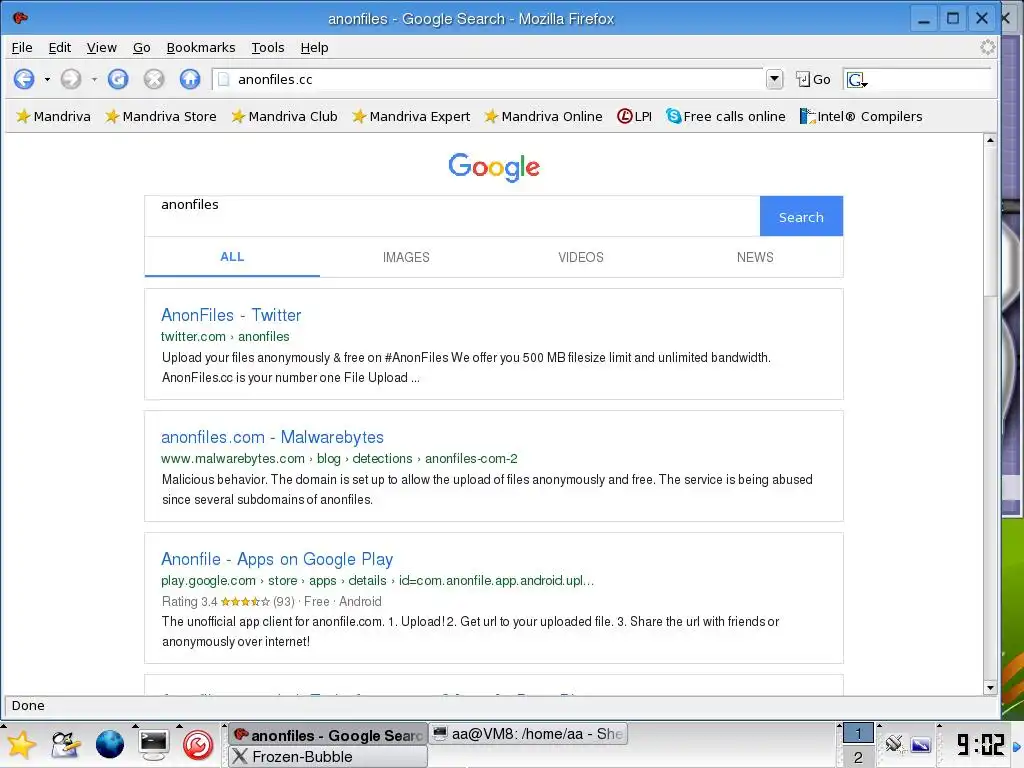Click the Rating 3.4 stars line
Viewport: 1024px width, 768px height.
pyautogui.click(x=271, y=601)
